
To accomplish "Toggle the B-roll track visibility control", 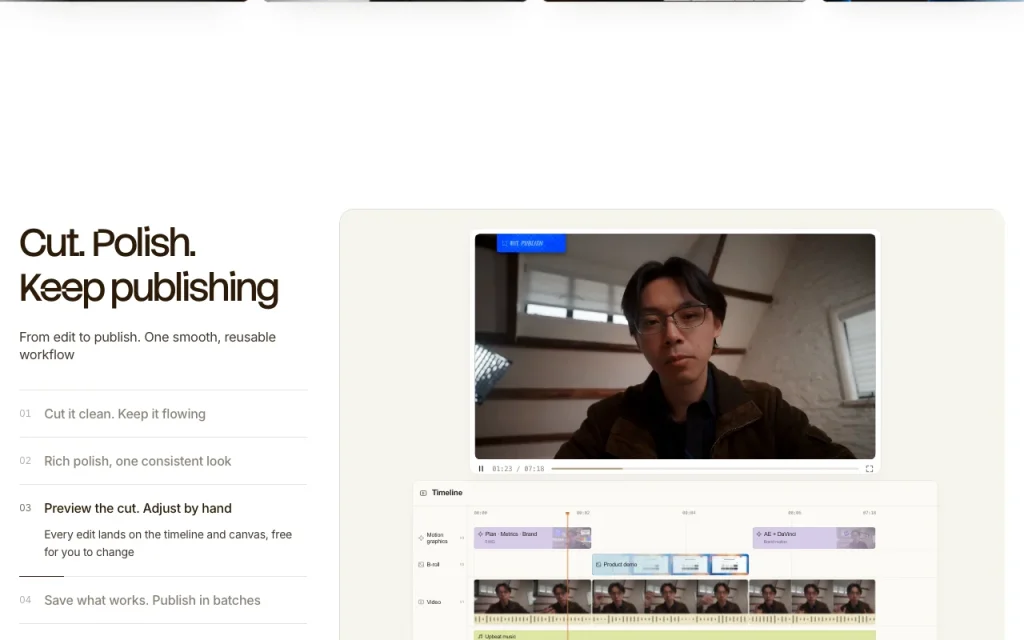I will click(462, 564).
